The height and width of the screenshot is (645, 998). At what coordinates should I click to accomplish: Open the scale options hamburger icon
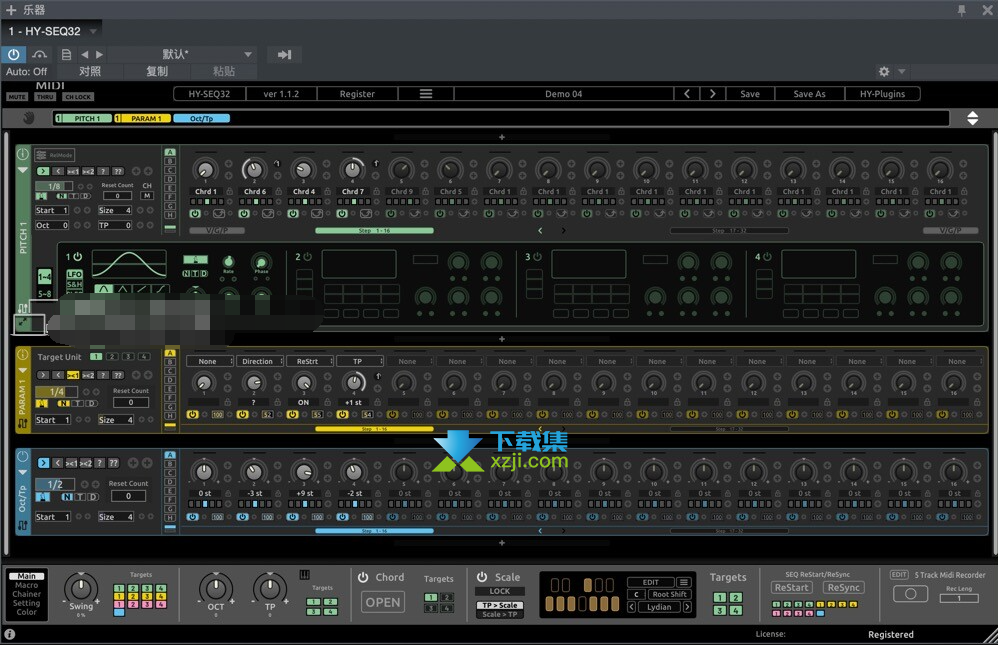tap(684, 582)
